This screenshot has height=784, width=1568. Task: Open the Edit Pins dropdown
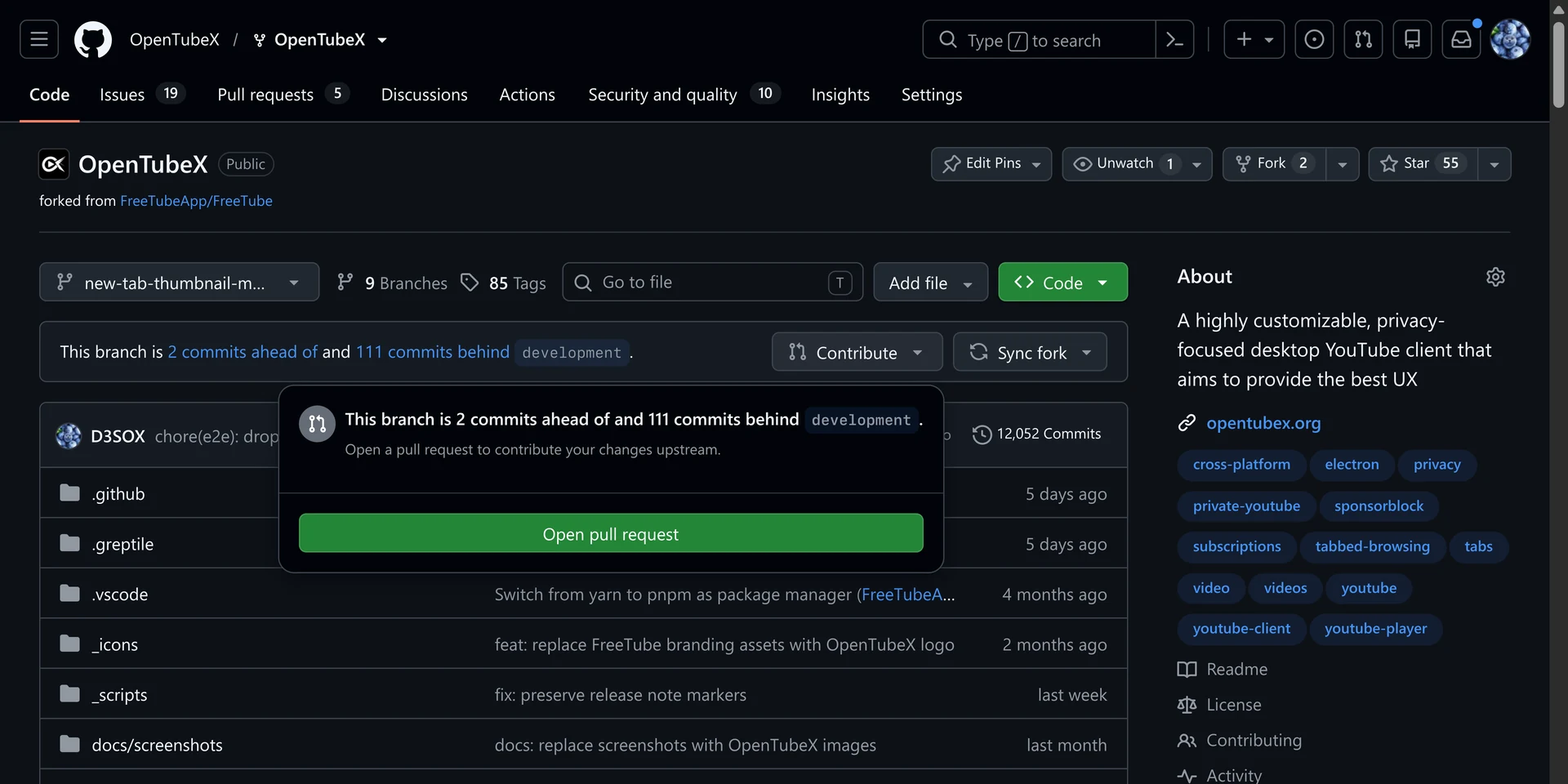[991, 164]
